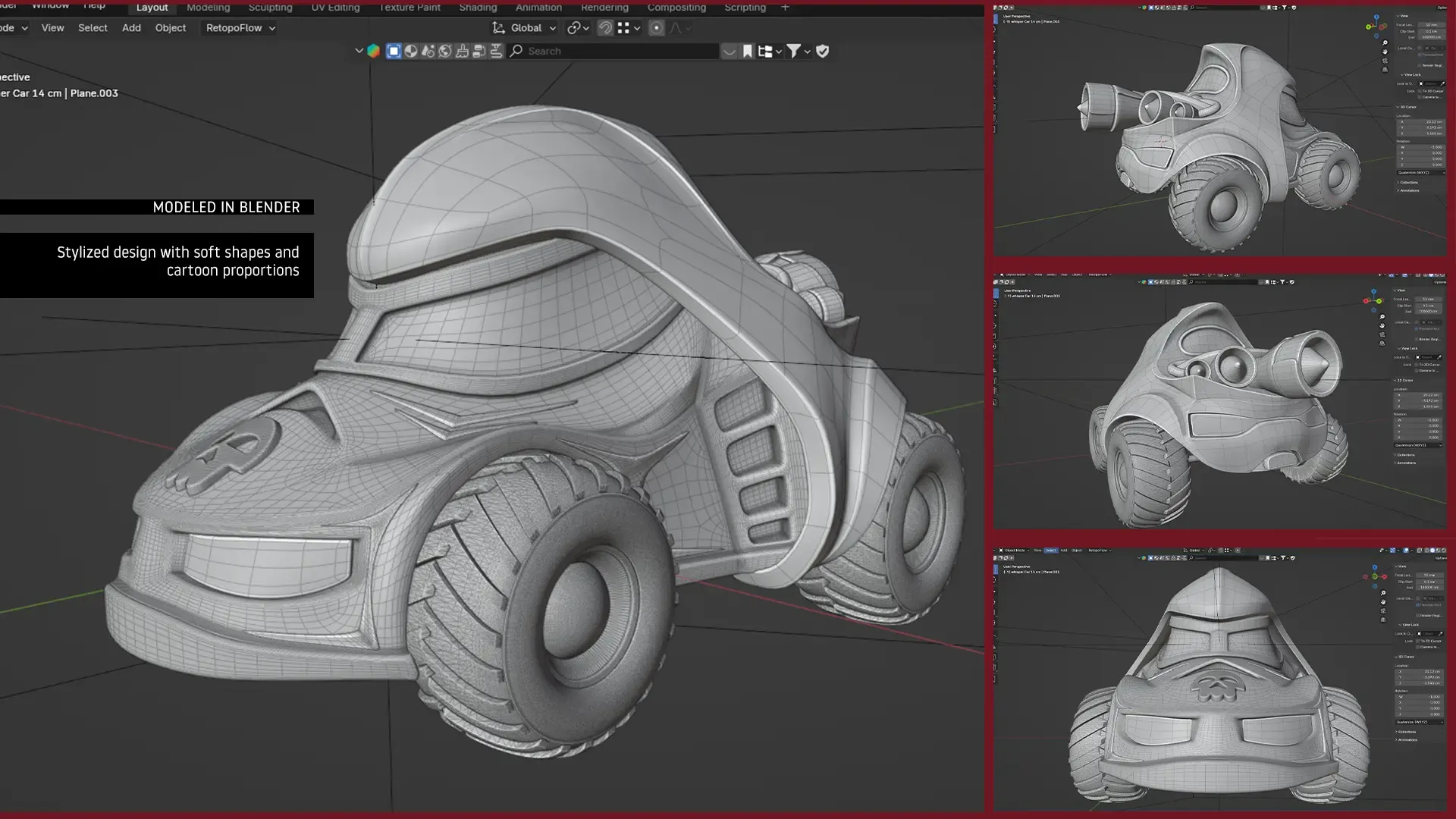
Task: Toggle Proportional Editing circle button
Action: point(657,28)
